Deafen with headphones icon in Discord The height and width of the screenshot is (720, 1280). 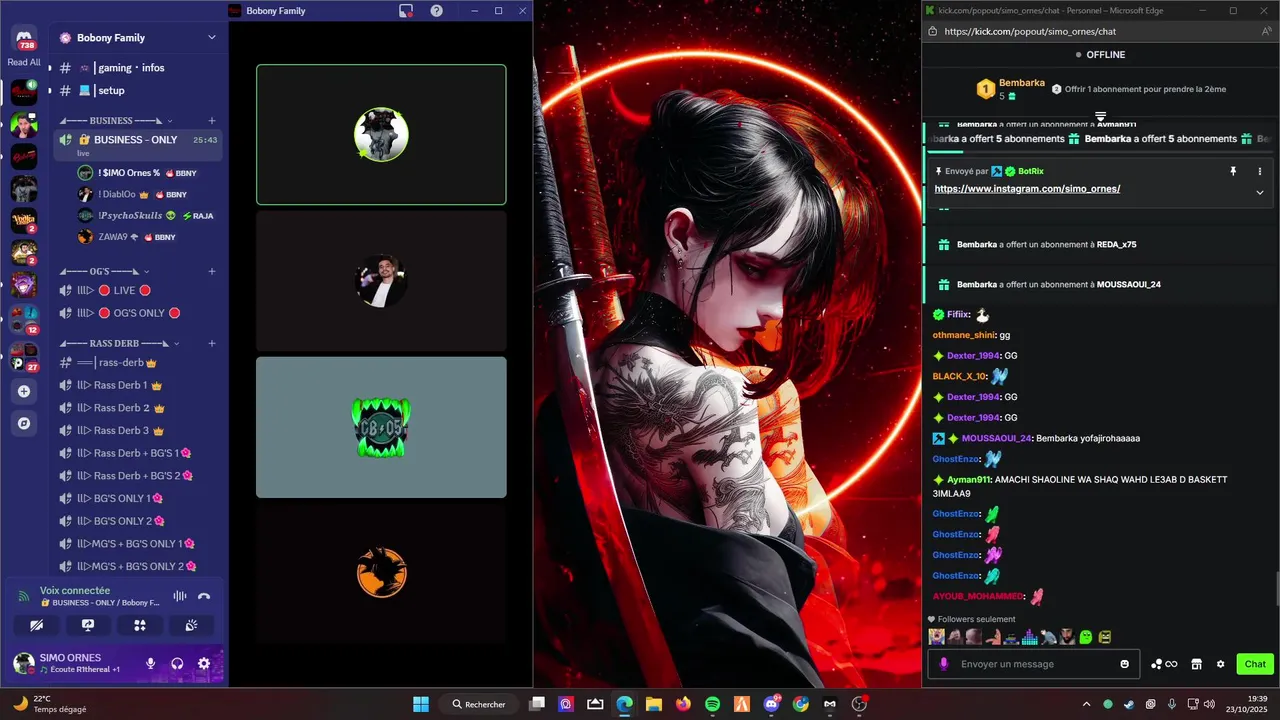click(177, 663)
